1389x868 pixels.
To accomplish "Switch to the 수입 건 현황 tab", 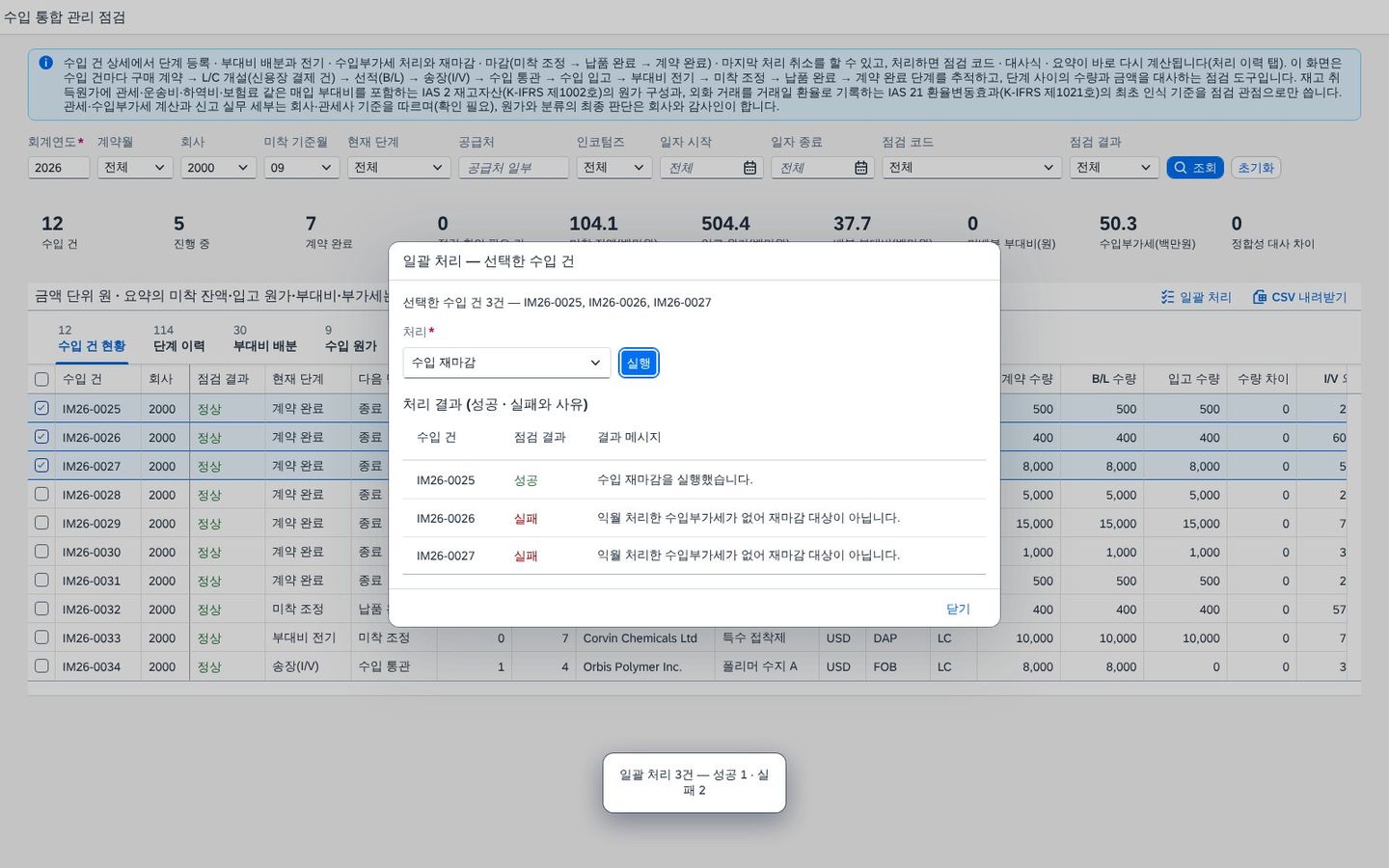I will point(92,339).
